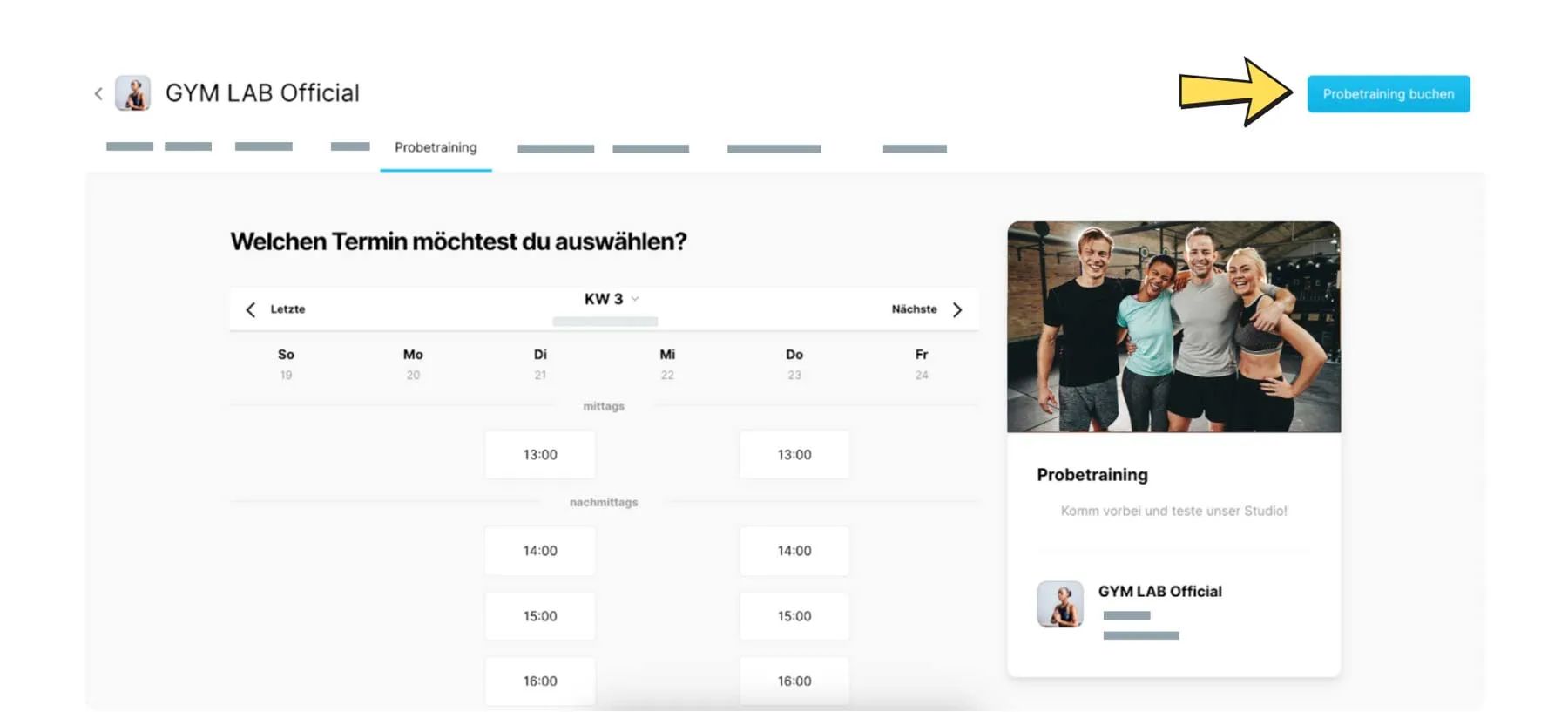The height and width of the screenshot is (712, 1568).
Task: Click the GYM LAB Official header avatar
Action: [133, 93]
